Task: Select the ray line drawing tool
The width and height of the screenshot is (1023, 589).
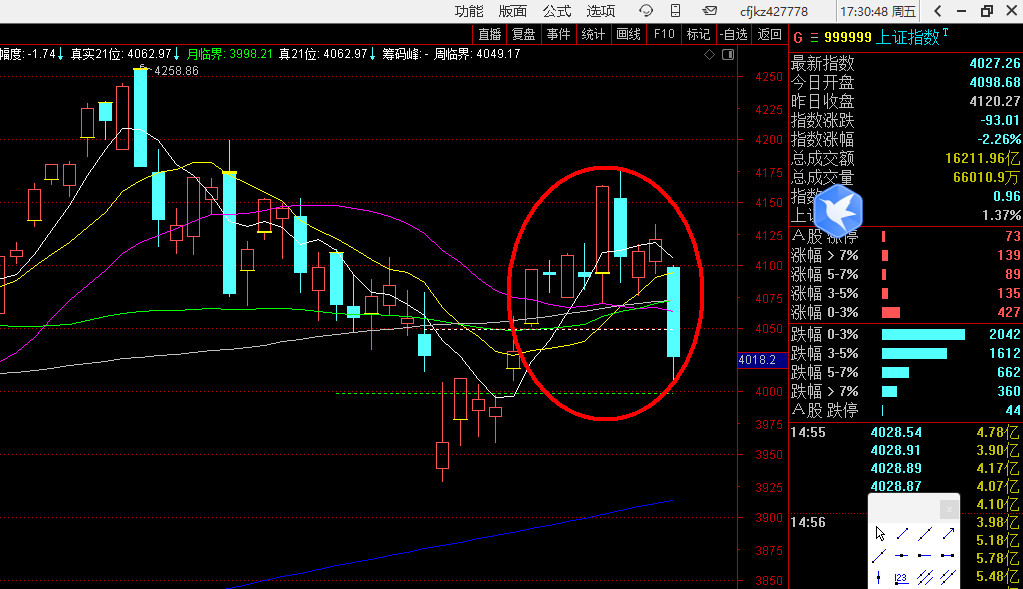Action: (x=879, y=556)
